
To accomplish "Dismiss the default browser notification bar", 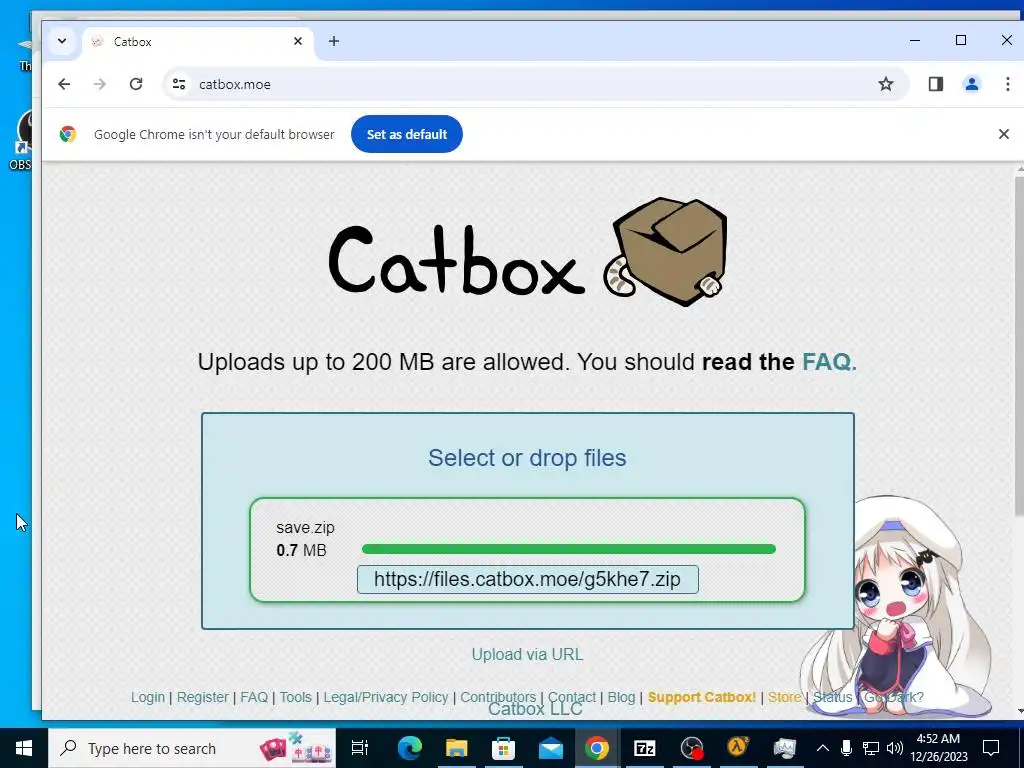I will pyautogui.click(x=1004, y=134).
